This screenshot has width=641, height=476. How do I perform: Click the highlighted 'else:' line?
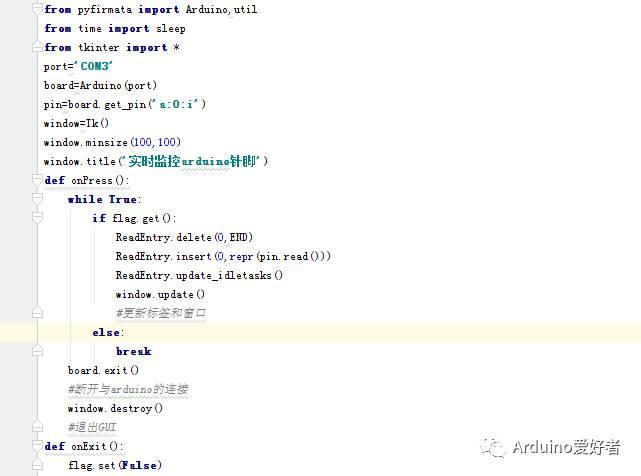[108, 332]
